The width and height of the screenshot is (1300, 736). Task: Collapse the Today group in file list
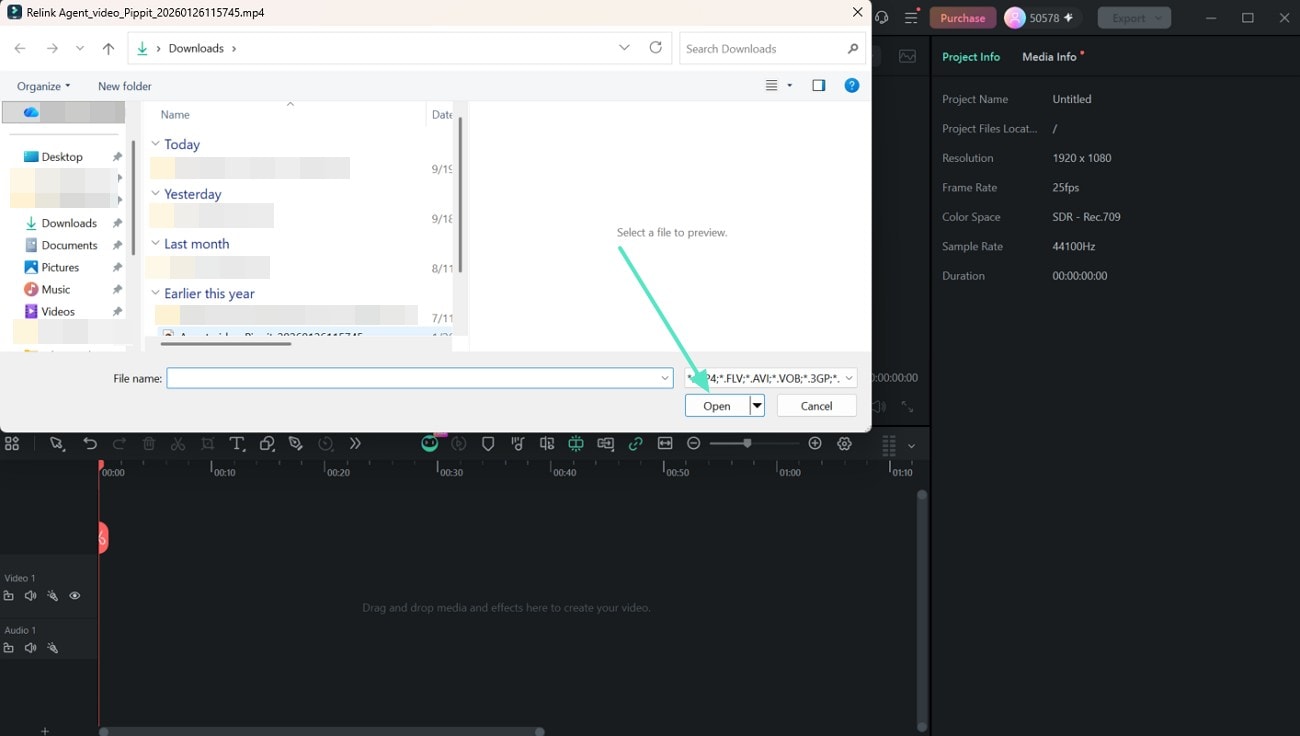155,144
